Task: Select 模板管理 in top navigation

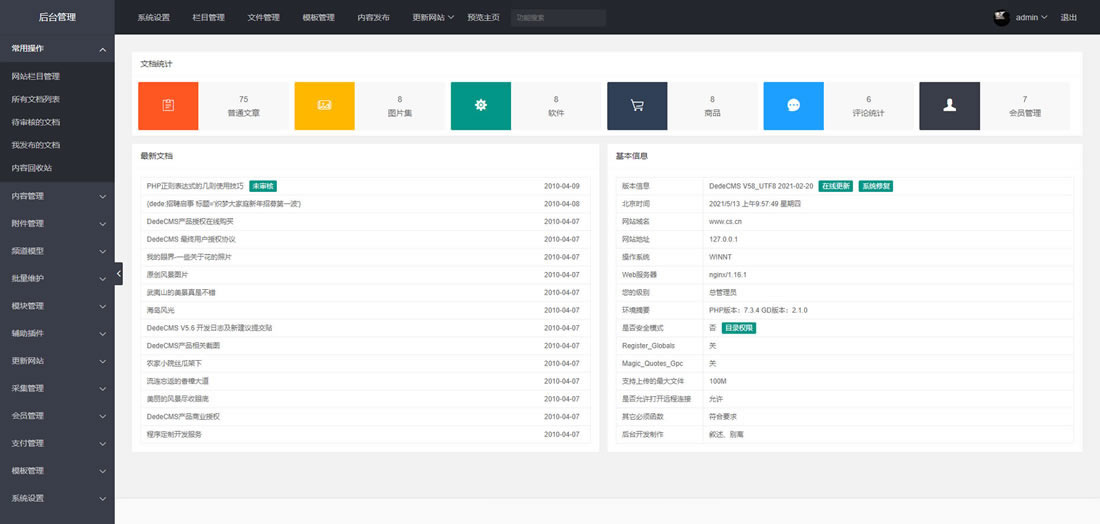Action: pyautogui.click(x=318, y=17)
